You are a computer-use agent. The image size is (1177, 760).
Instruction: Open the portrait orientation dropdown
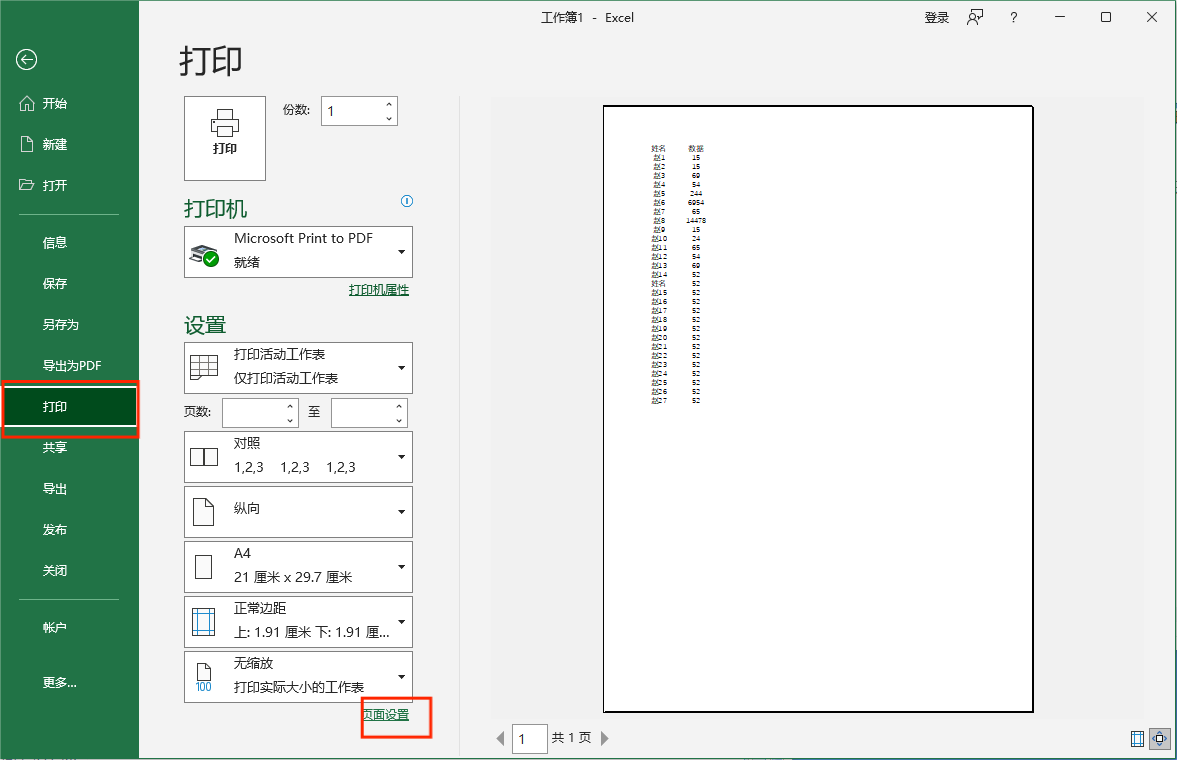point(298,512)
